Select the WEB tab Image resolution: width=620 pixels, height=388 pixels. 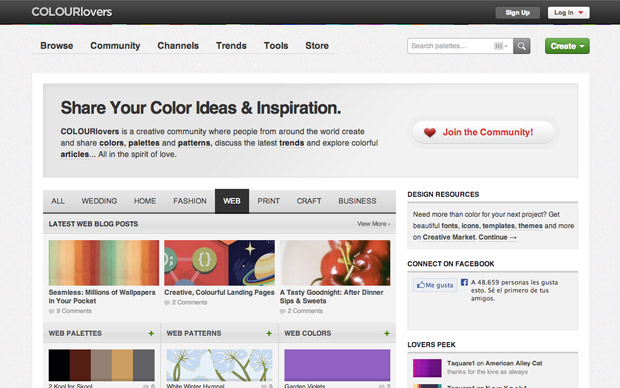232,201
